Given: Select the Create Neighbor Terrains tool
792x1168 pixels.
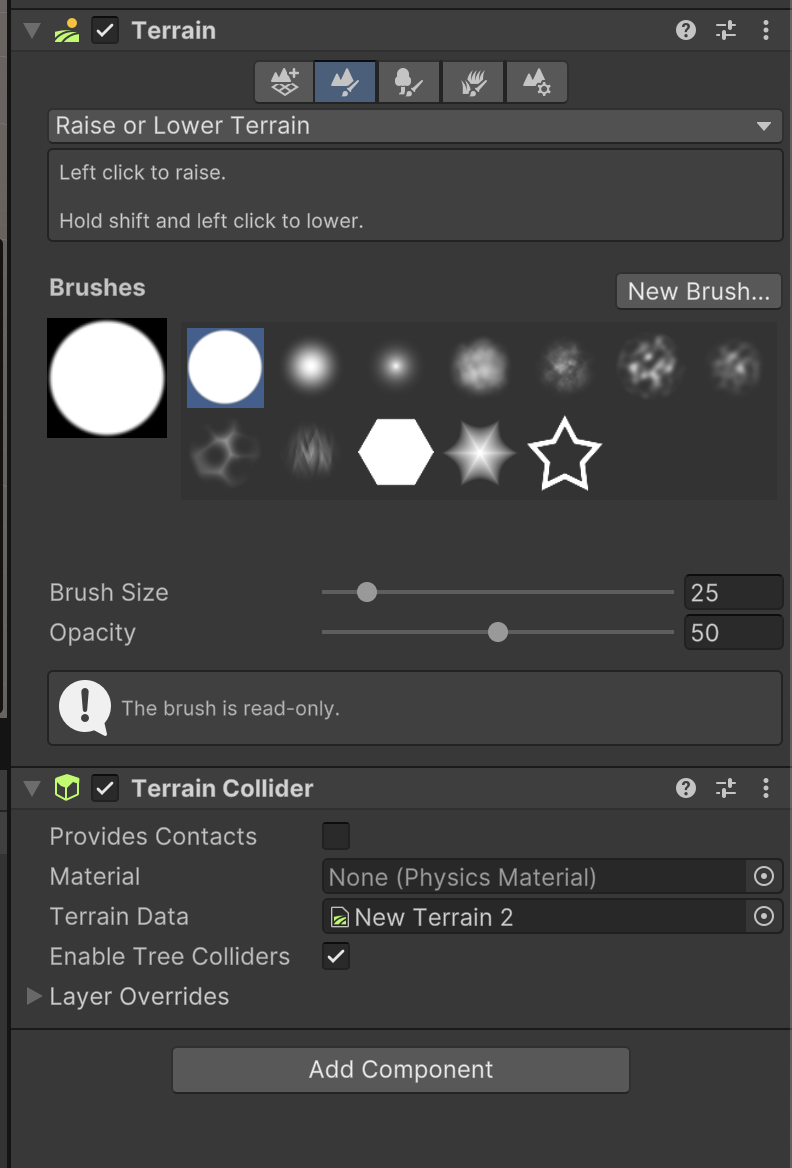Looking at the screenshot, I should pyautogui.click(x=285, y=82).
